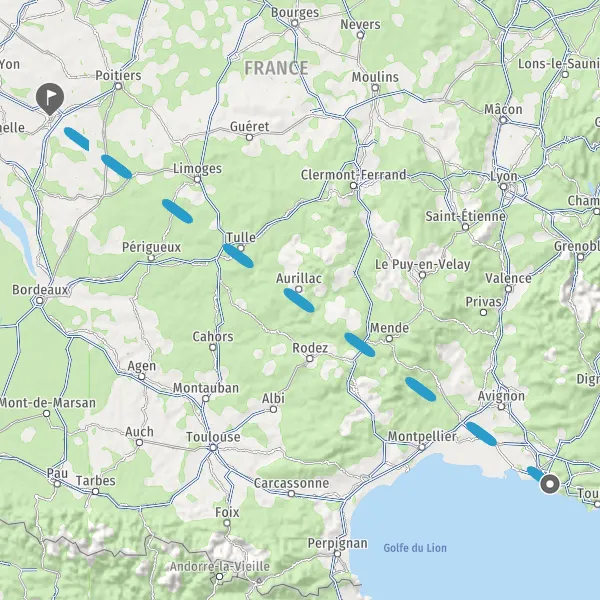This screenshot has width=600, height=600.
Task: Click the Golfe du Lion label
Action: coord(415,548)
